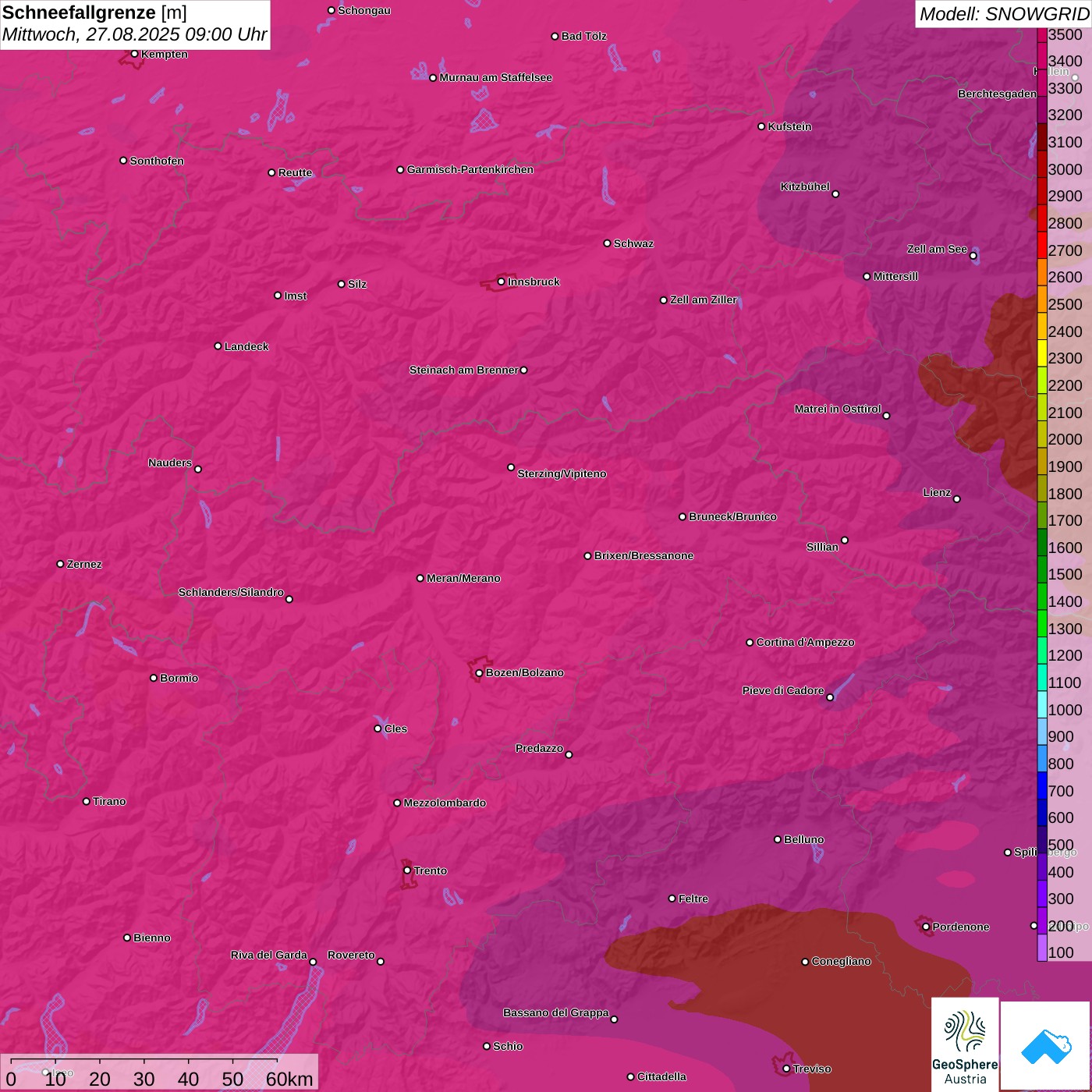The image size is (1092, 1092).
Task: Select the Cortina d'Ampezzo marker dot
Action: click(x=750, y=643)
